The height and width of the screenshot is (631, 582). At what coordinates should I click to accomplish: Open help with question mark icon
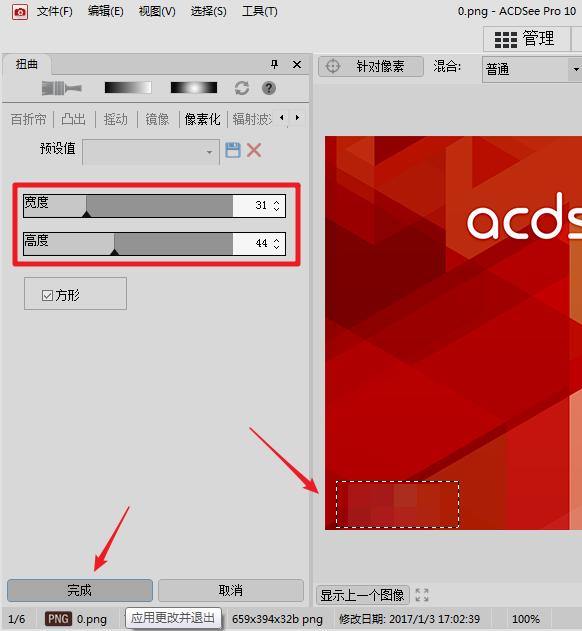click(x=269, y=88)
